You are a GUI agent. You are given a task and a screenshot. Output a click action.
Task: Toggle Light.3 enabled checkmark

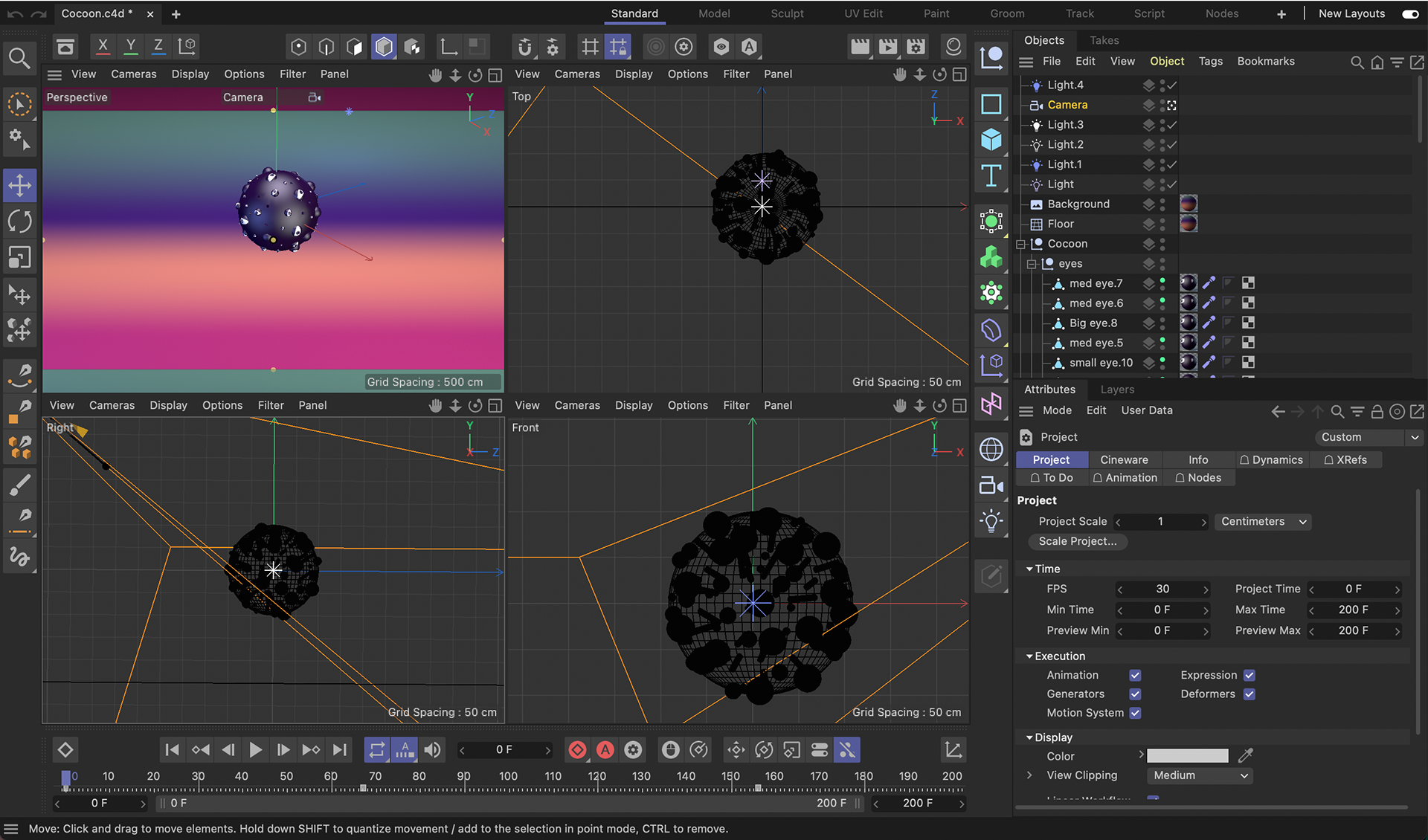(1172, 125)
